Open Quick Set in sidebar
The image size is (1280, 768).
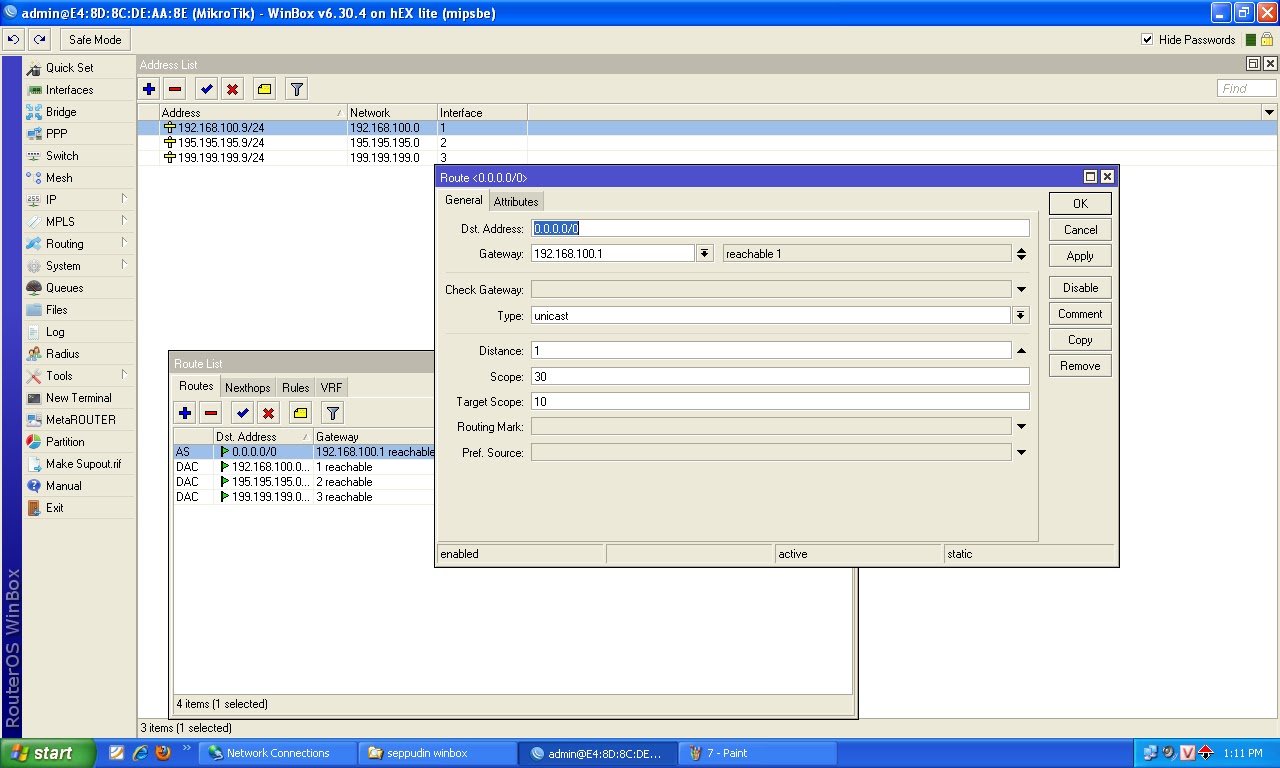click(x=79, y=68)
